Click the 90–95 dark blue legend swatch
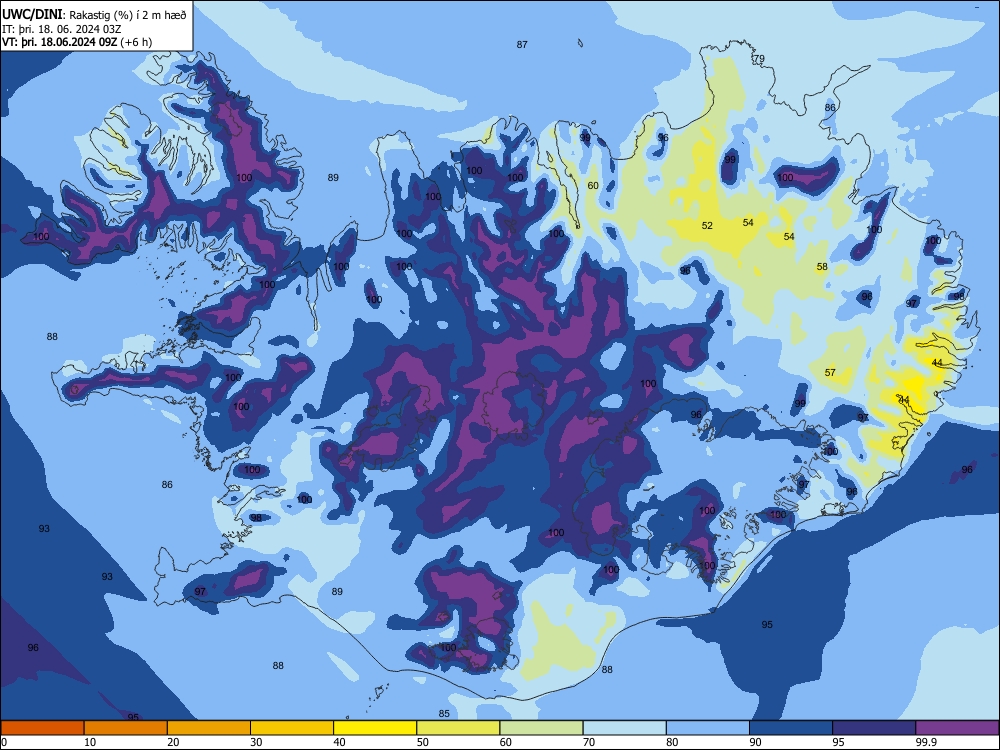The image size is (1000, 750). coord(791,728)
